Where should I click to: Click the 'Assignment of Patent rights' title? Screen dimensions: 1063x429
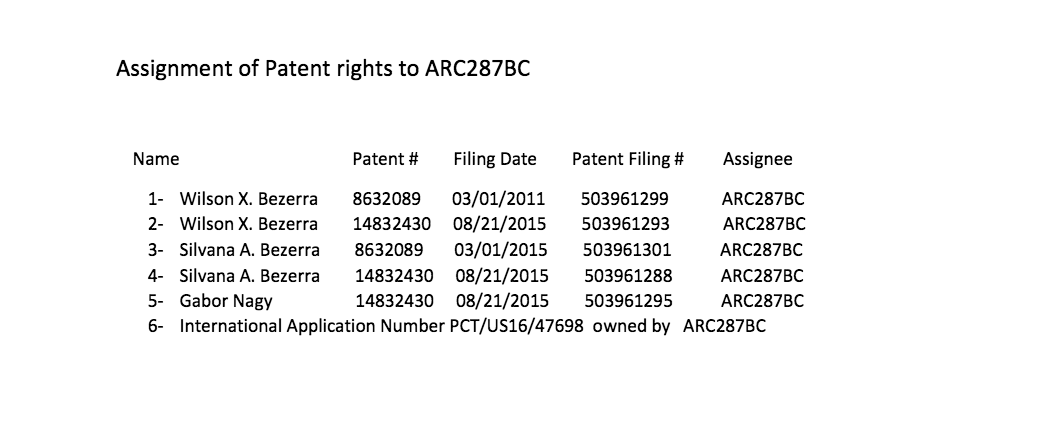pos(329,69)
